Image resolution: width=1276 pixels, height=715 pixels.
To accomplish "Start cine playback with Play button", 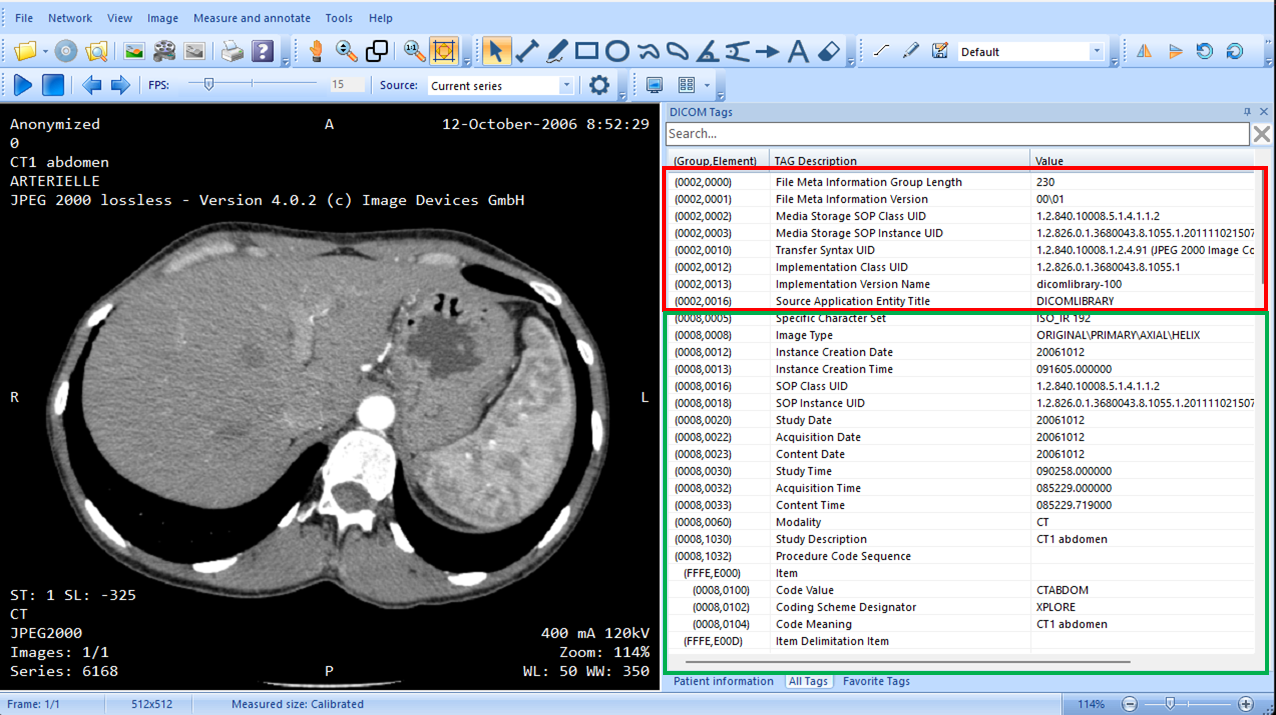I will [22, 85].
